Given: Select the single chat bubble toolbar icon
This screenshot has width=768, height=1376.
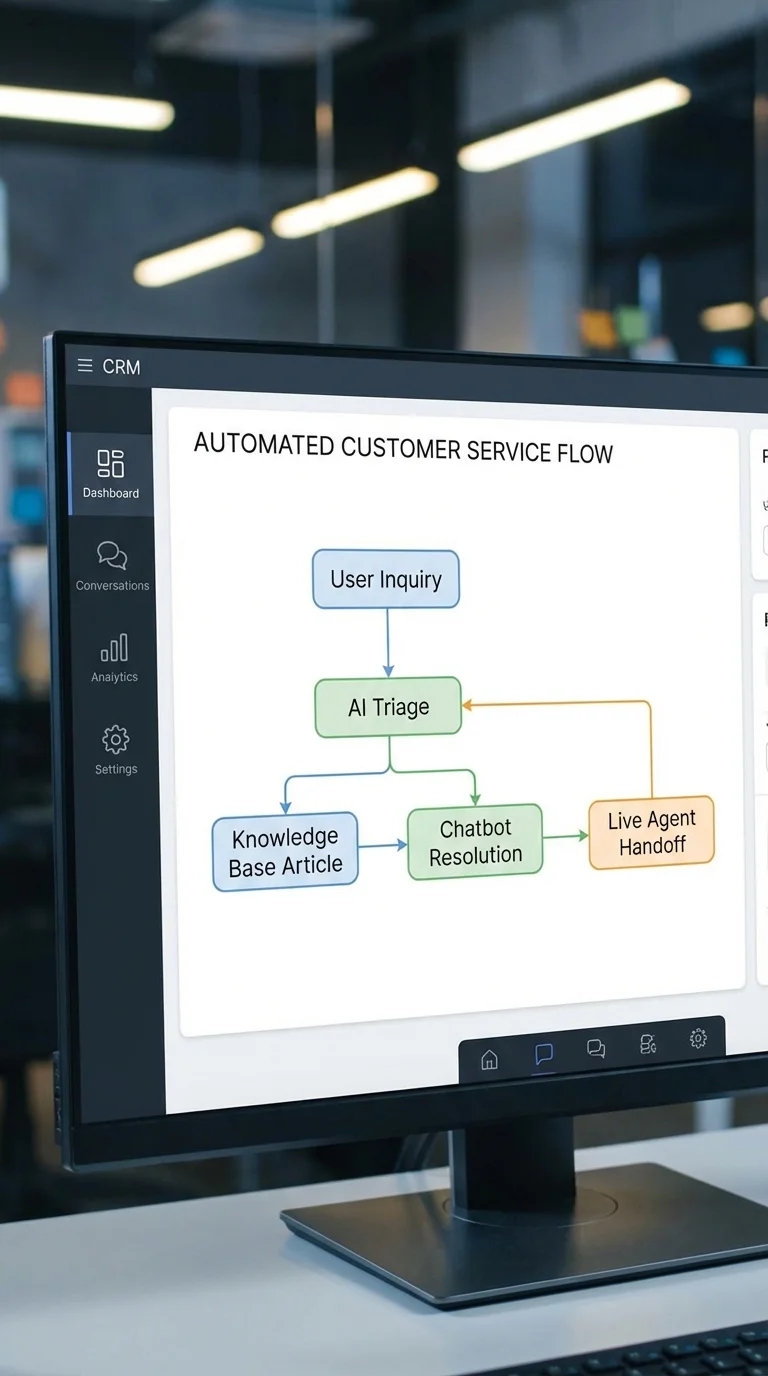Looking at the screenshot, I should pyautogui.click(x=543, y=1054).
